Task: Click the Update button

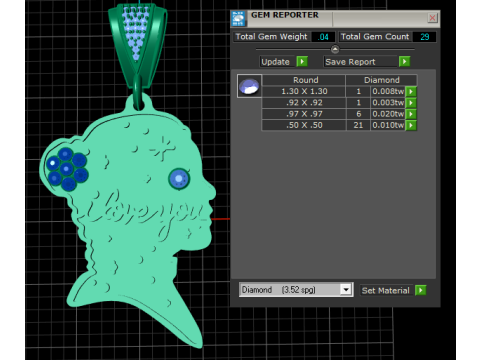Action: pyautogui.click(x=277, y=62)
